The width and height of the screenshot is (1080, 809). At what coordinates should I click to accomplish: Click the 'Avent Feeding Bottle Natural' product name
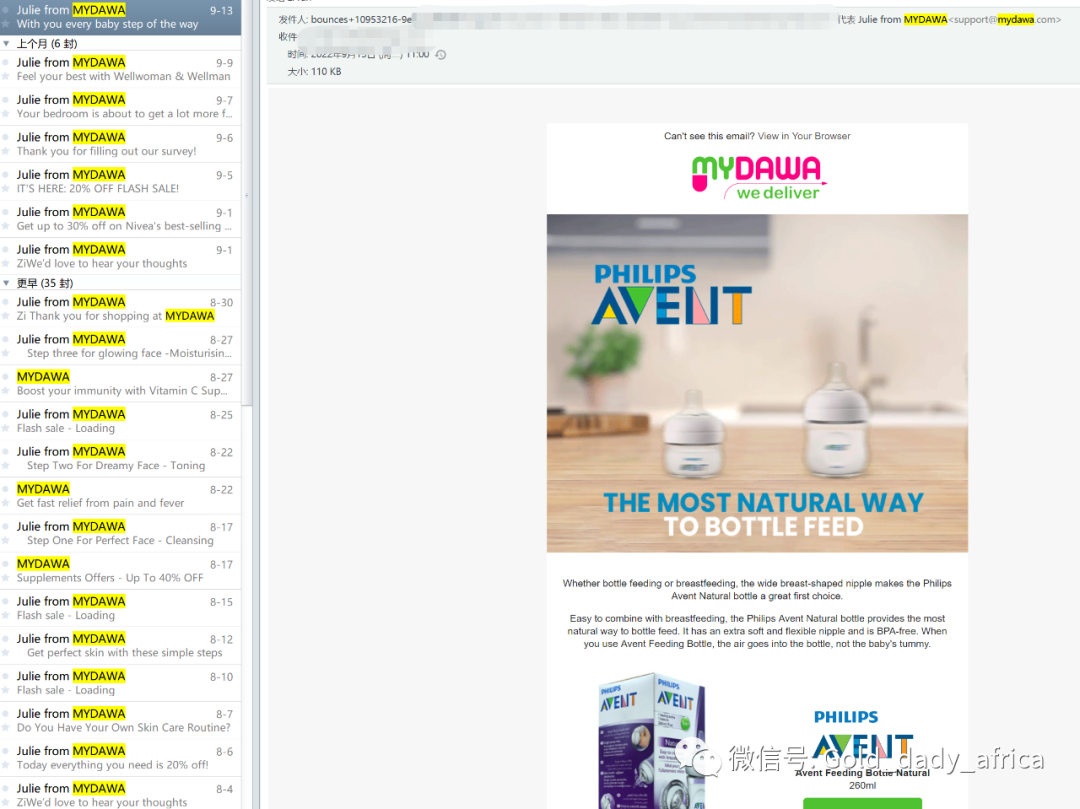point(862,773)
